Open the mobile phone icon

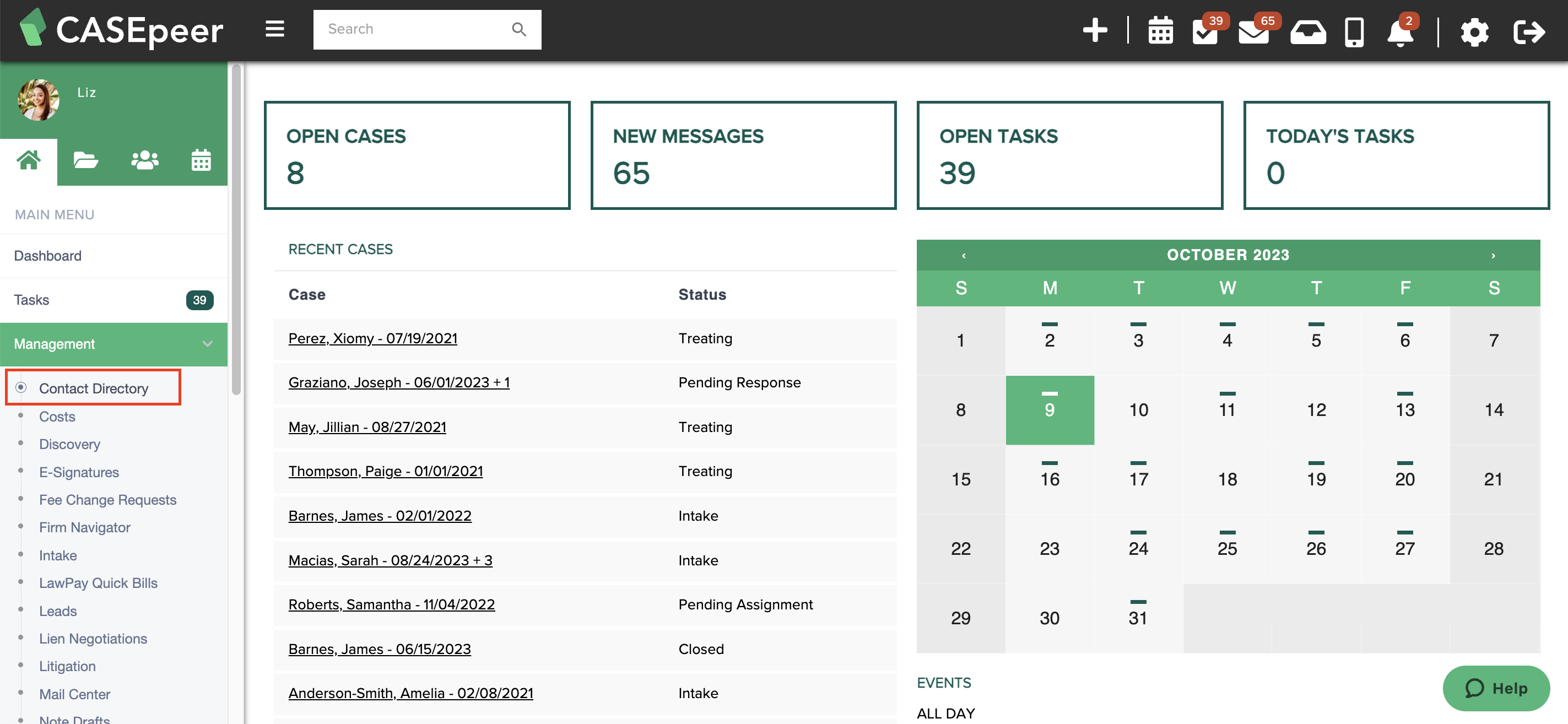click(1354, 31)
